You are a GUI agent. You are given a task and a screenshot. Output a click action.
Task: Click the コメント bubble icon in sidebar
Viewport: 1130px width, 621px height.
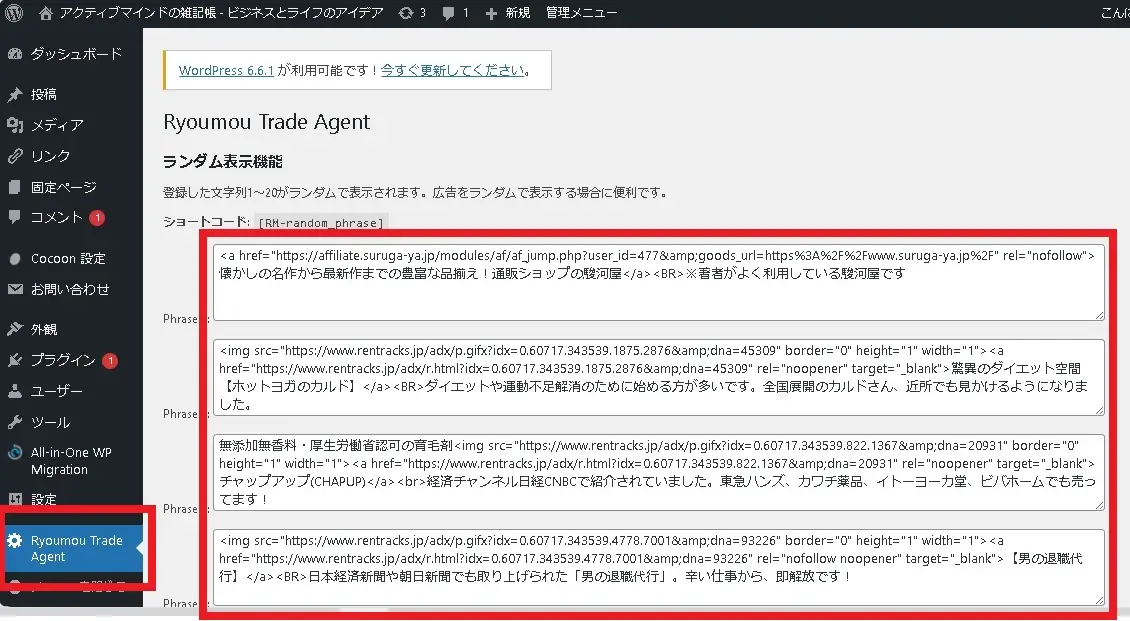[14, 217]
